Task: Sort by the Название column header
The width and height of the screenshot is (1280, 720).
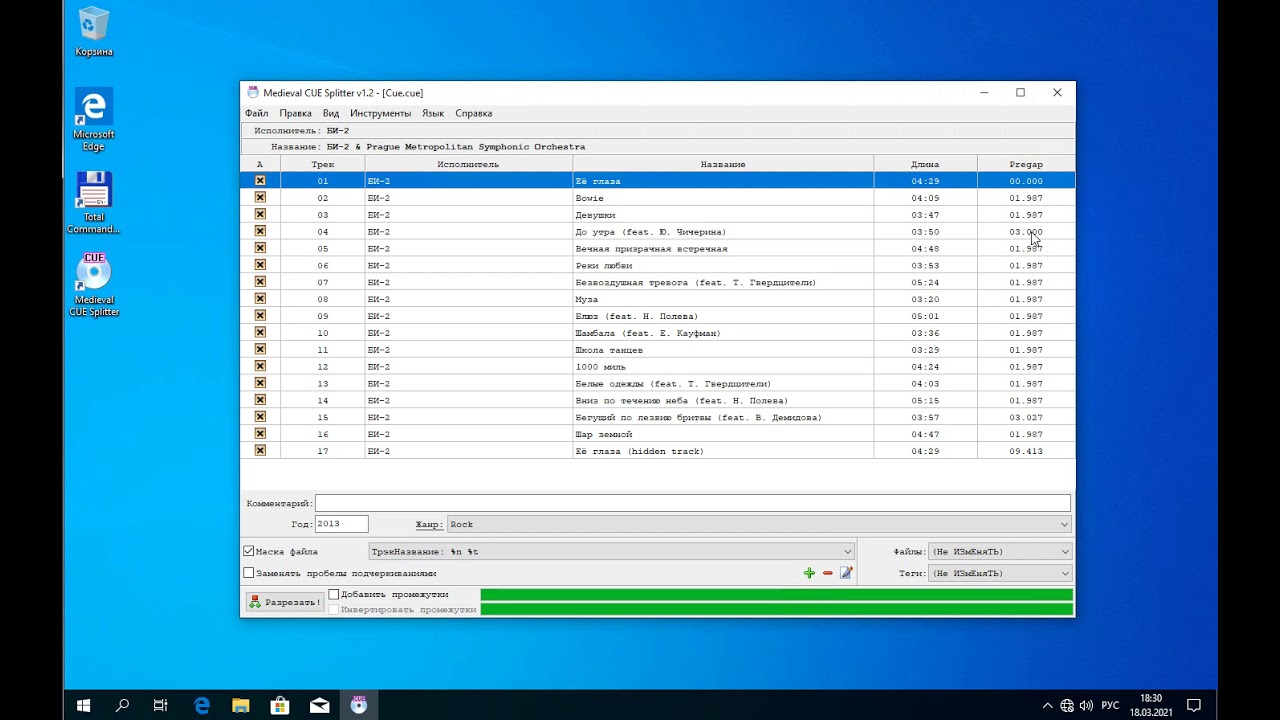Action: coord(723,164)
